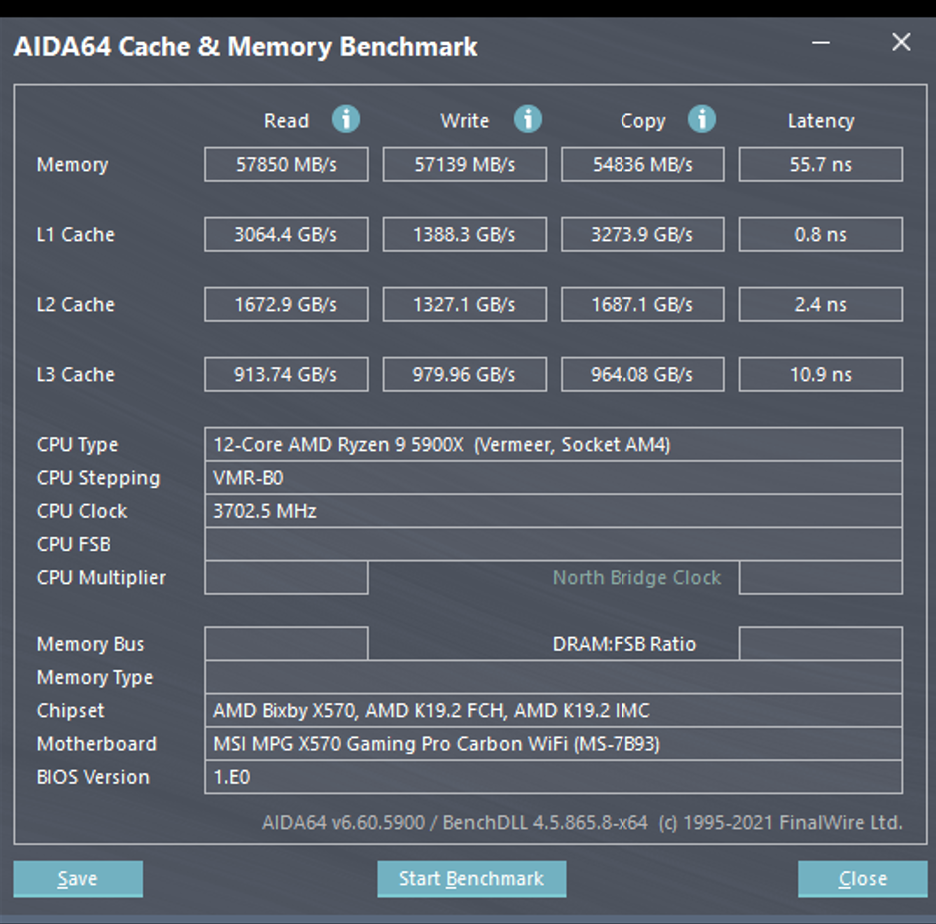This screenshot has height=924, width=936.
Task: Click the Close button at bottom
Action: click(863, 879)
